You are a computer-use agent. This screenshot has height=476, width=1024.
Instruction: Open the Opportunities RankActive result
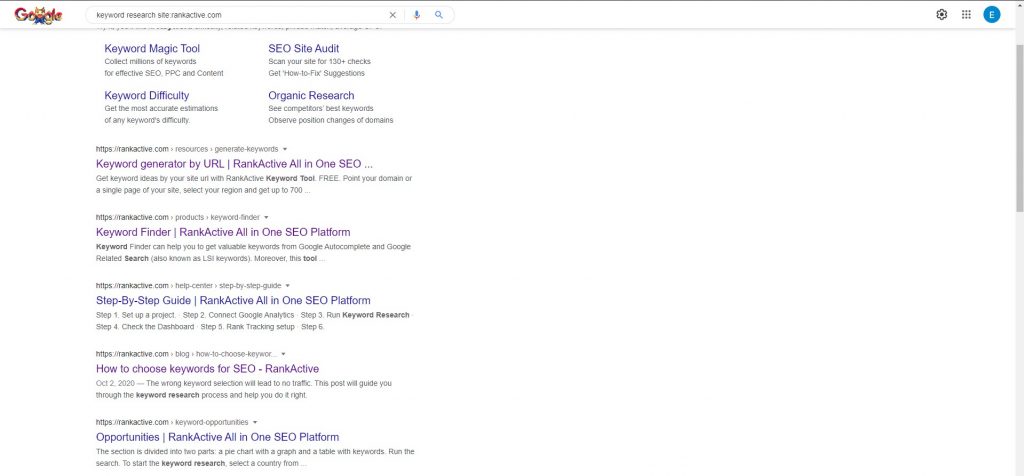tap(217, 437)
